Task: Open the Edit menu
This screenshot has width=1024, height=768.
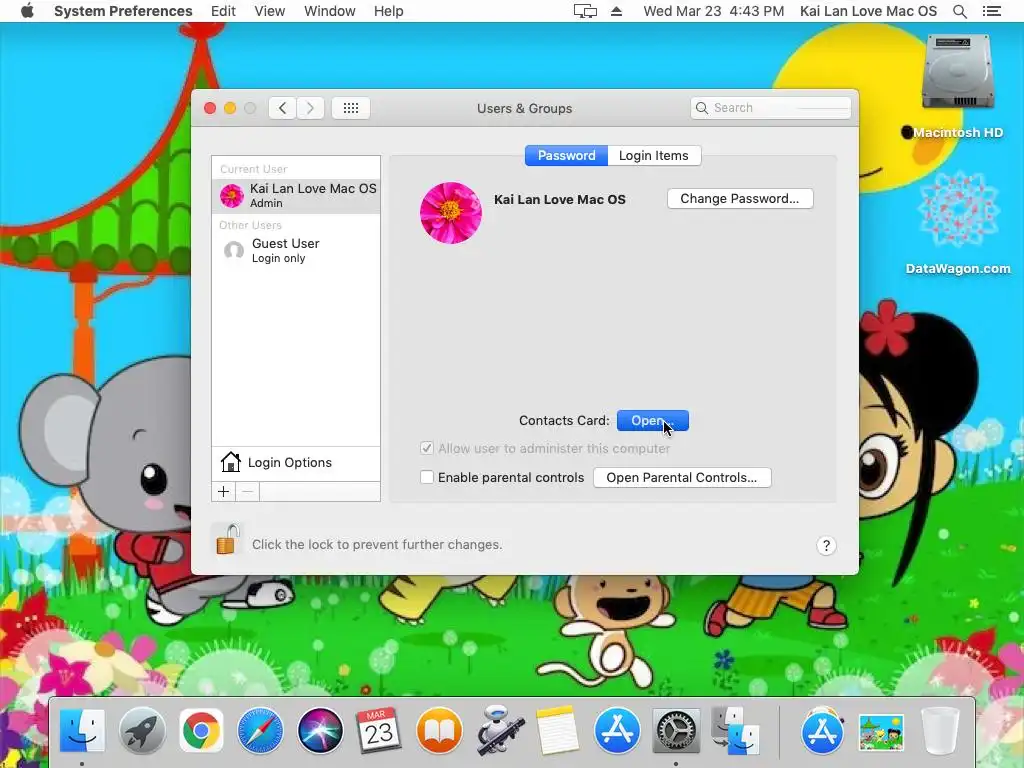Action: pyautogui.click(x=223, y=11)
